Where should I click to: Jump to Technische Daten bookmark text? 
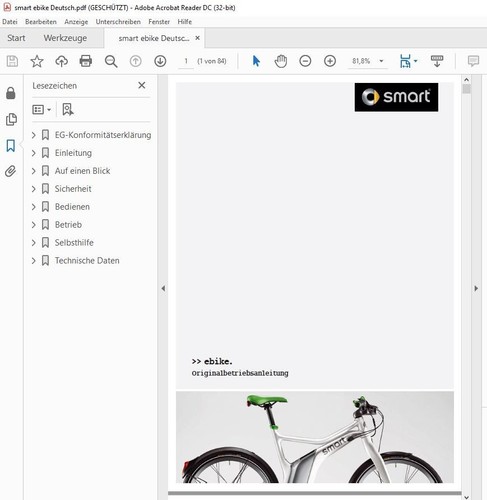(x=87, y=261)
